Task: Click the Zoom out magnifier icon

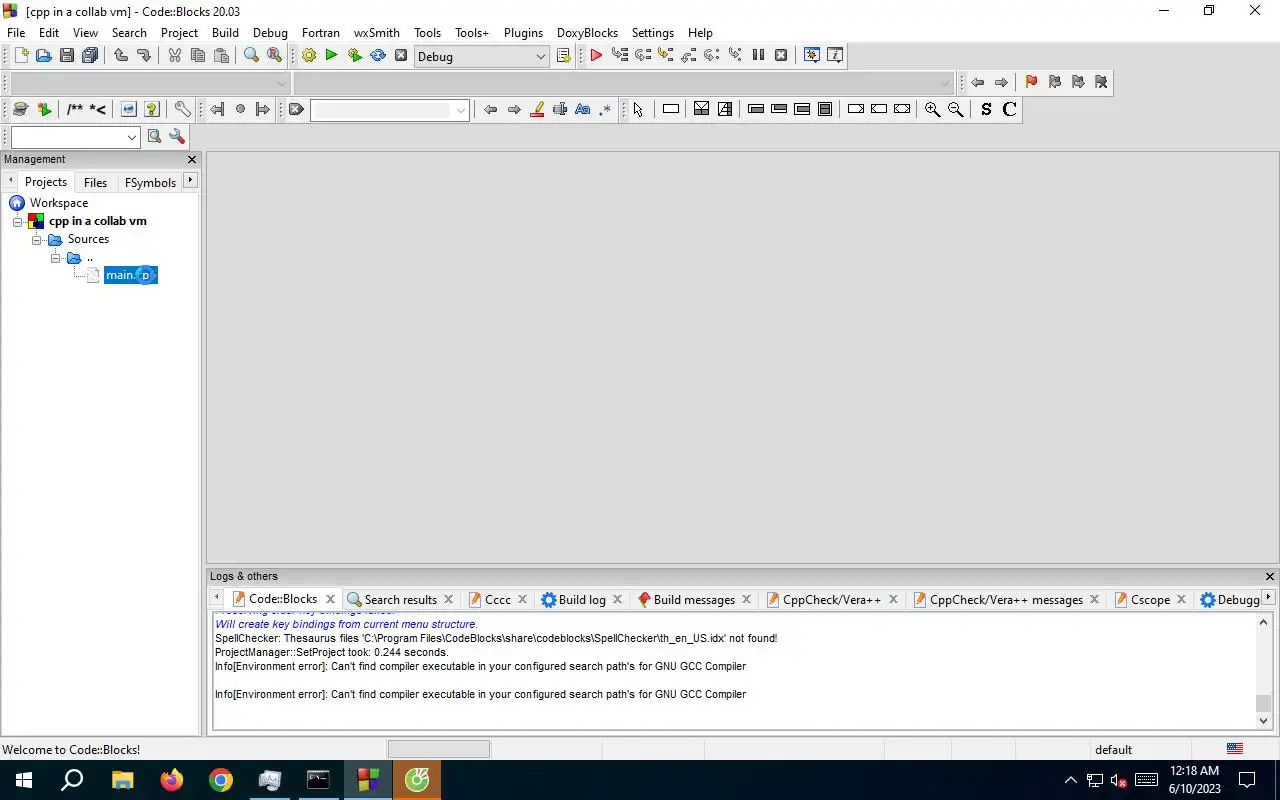Action: coord(955,109)
